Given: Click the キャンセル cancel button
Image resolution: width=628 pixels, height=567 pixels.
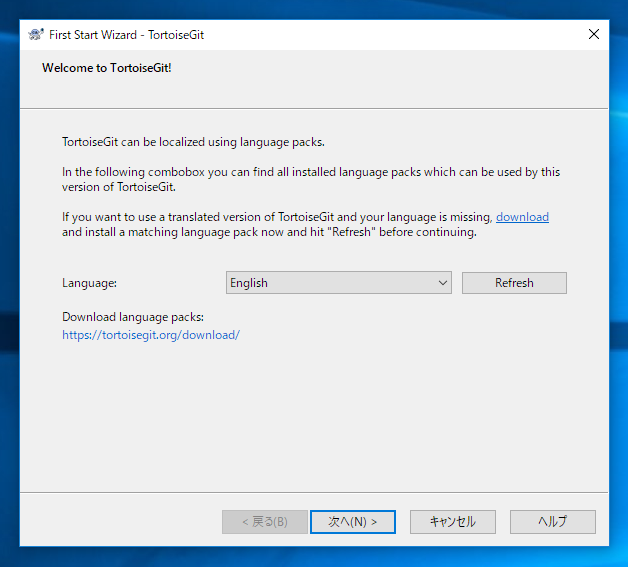Looking at the screenshot, I should pos(453,521).
